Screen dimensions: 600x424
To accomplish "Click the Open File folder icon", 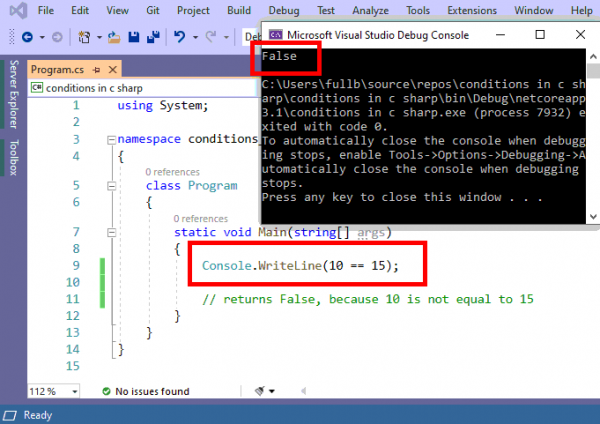I will (x=115, y=37).
